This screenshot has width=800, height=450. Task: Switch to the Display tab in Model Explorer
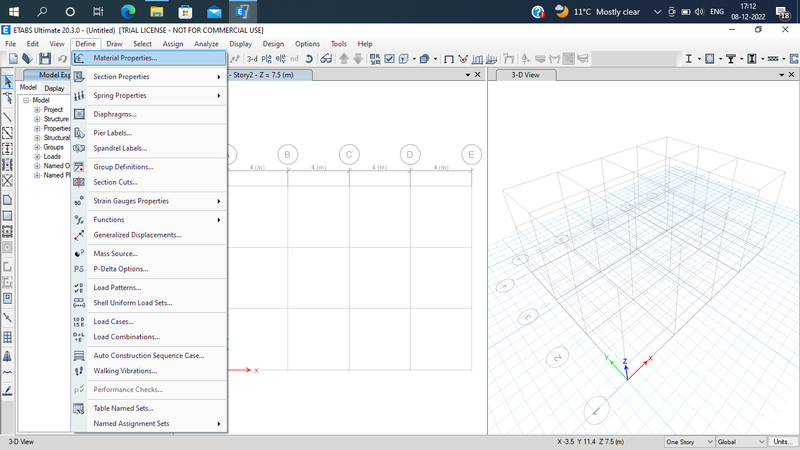tap(54, 88)
